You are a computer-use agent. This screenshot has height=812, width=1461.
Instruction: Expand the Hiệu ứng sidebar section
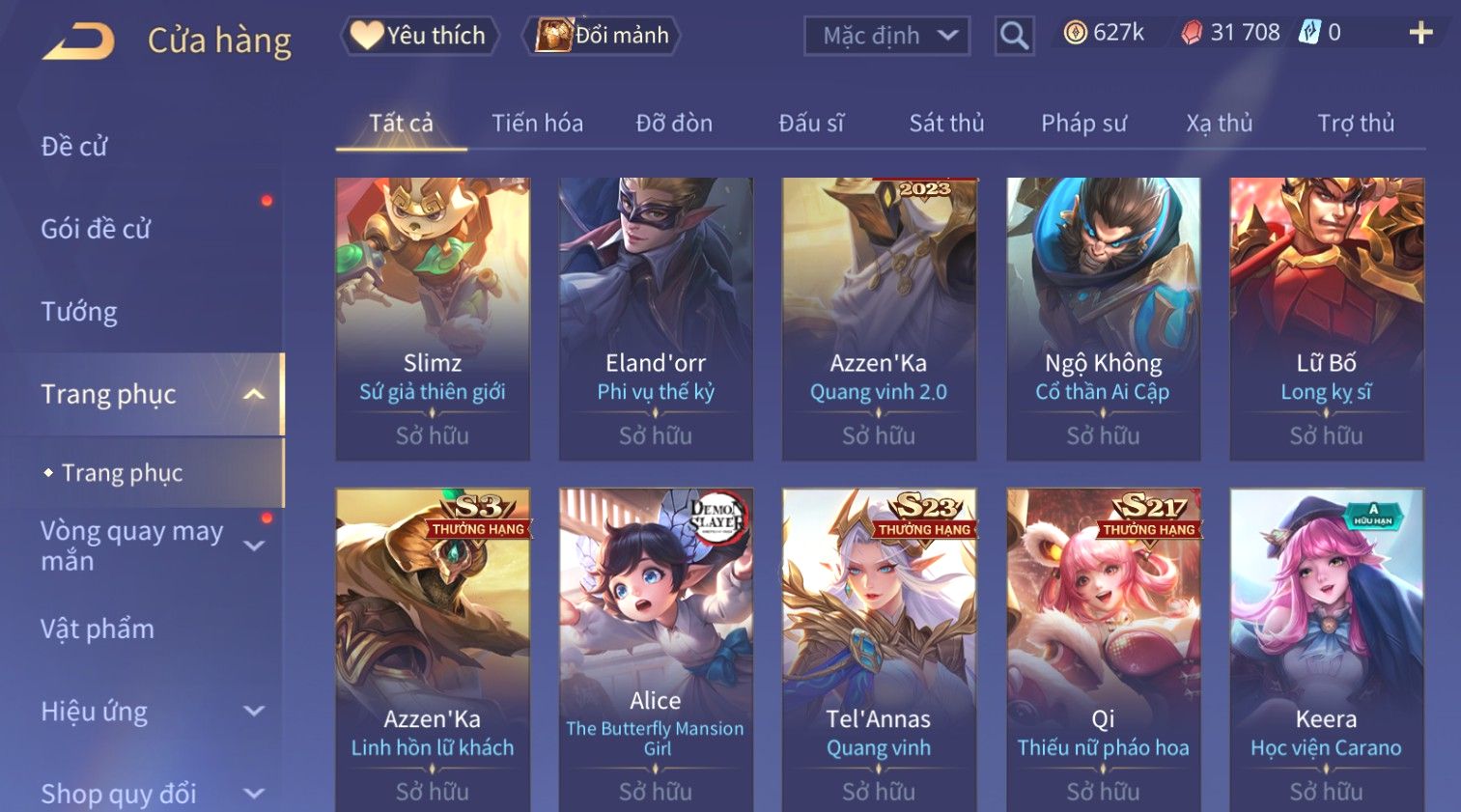[x=254, y=712]
